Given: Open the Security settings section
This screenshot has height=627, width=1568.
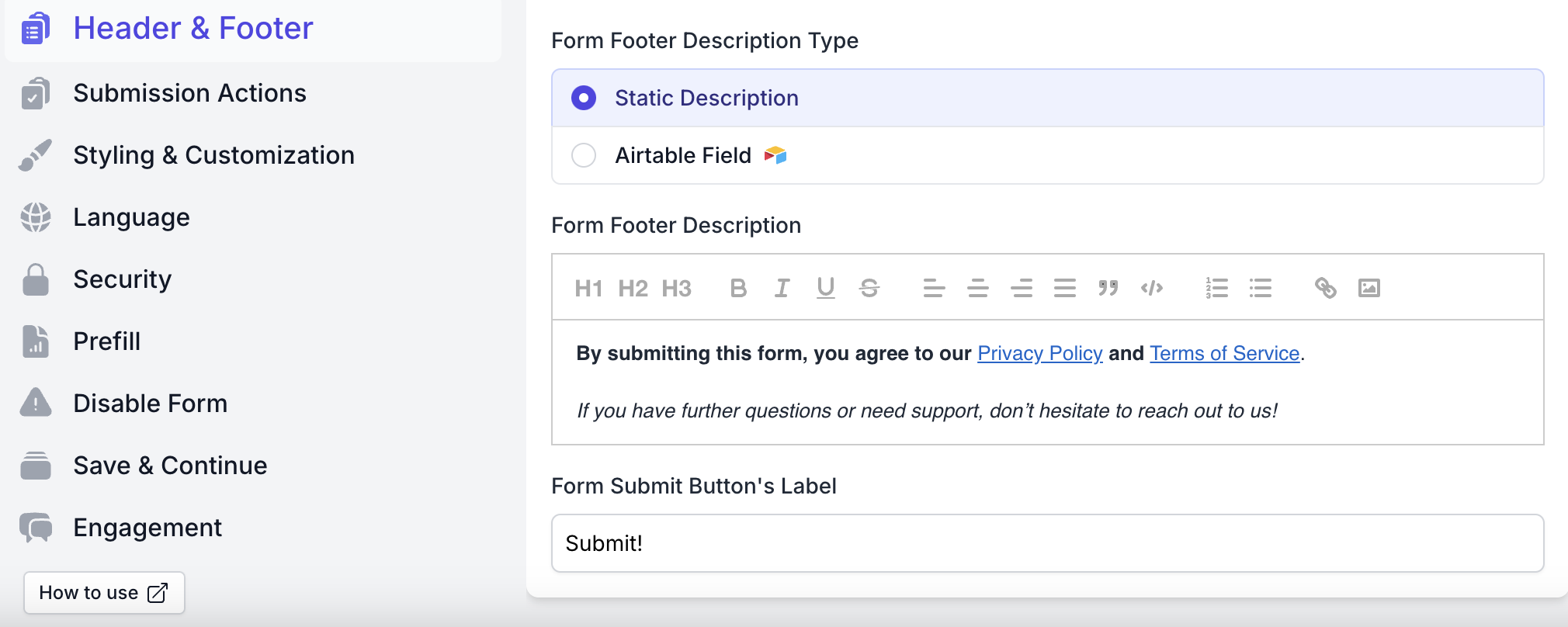Looking at the screenshot, I should [122, 279].
